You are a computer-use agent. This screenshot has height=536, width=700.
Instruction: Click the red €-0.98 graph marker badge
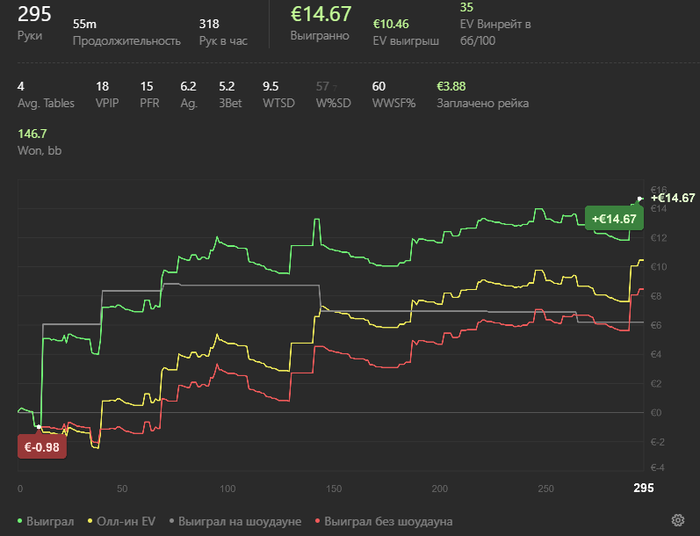(x=42, y=447)
